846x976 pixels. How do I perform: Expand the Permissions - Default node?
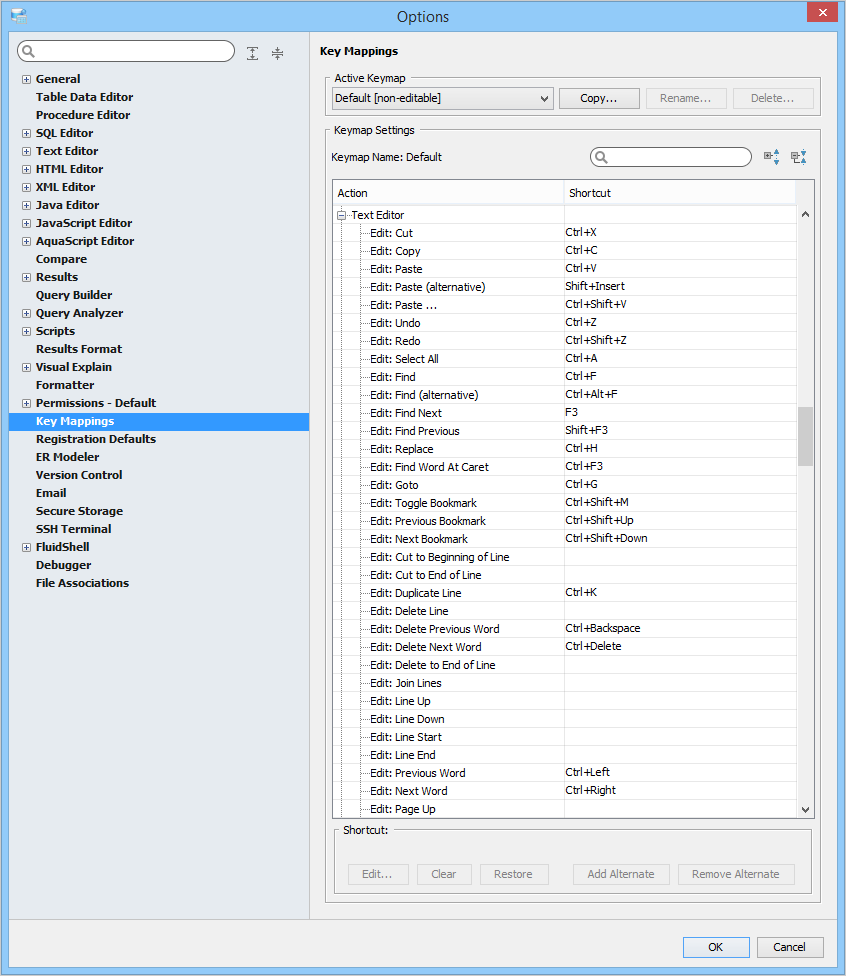pyautogui.click(x=26, y=404)
